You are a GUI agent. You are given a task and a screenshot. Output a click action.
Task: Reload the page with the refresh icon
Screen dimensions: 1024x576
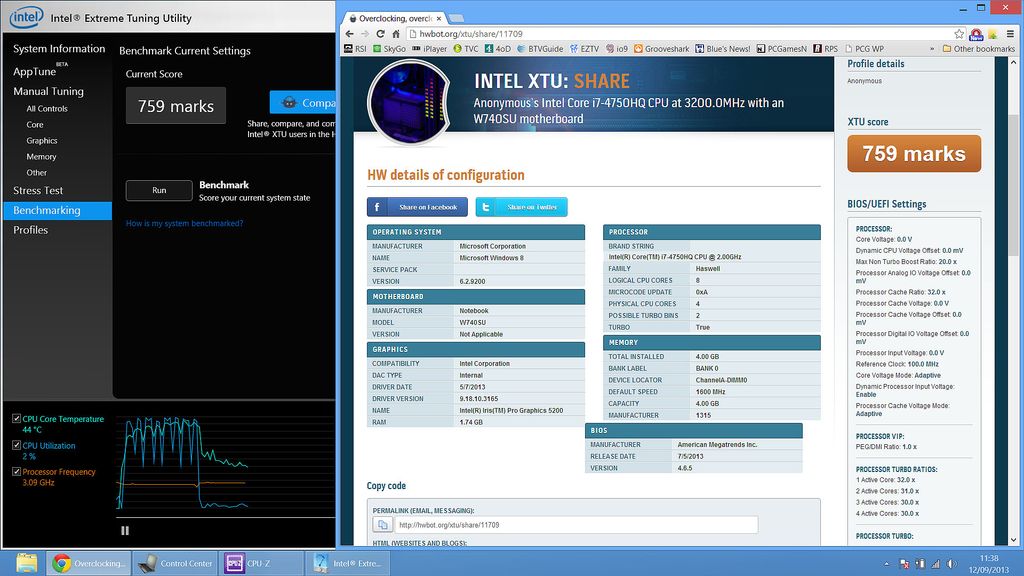point(380,32)
